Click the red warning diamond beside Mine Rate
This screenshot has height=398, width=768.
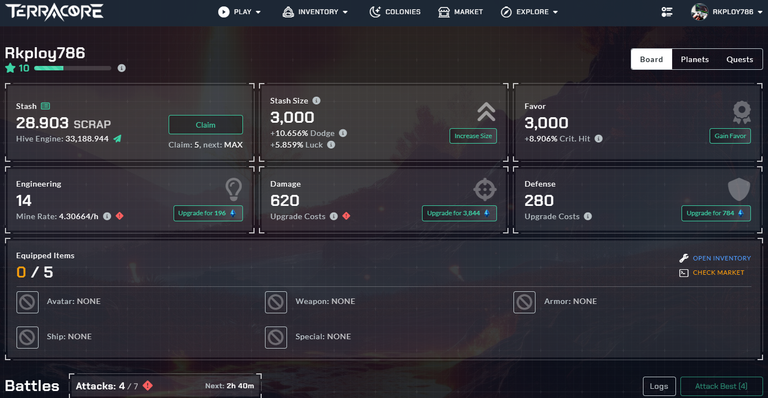(120, 216)
